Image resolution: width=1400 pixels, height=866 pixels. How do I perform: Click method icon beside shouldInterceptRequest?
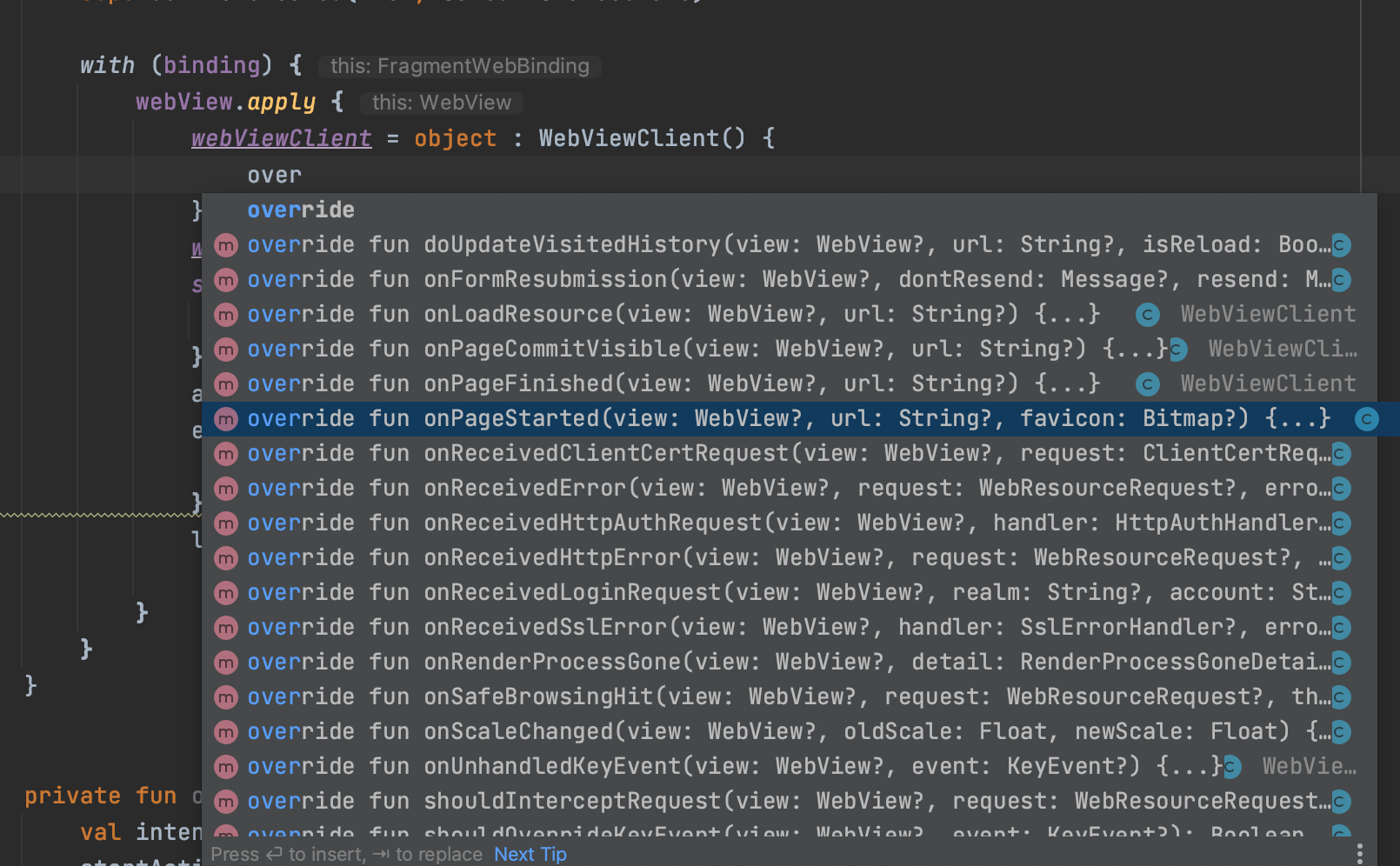click(226, 802)
